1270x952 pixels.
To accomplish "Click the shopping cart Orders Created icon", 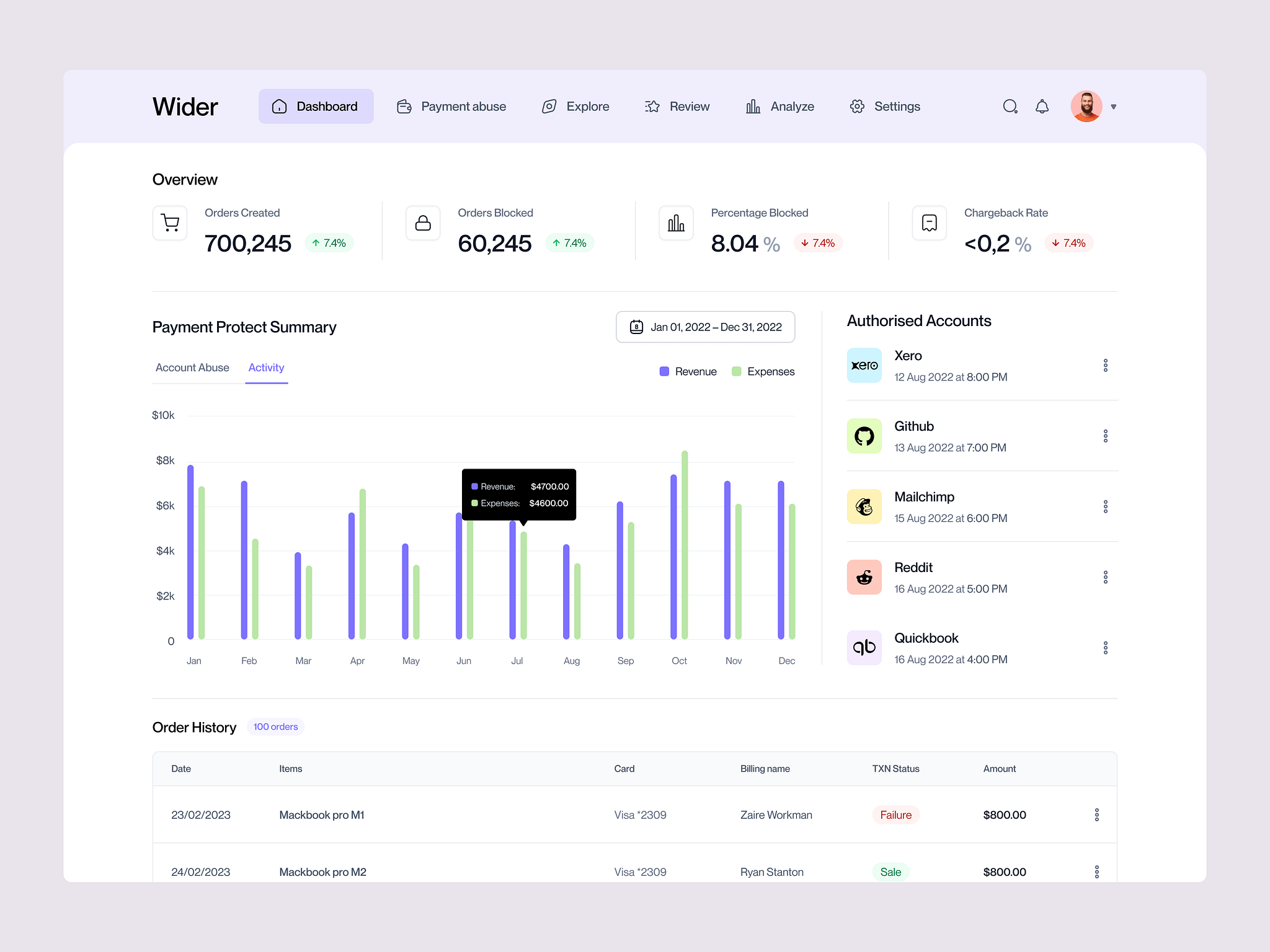I will (x=169, y=223).
